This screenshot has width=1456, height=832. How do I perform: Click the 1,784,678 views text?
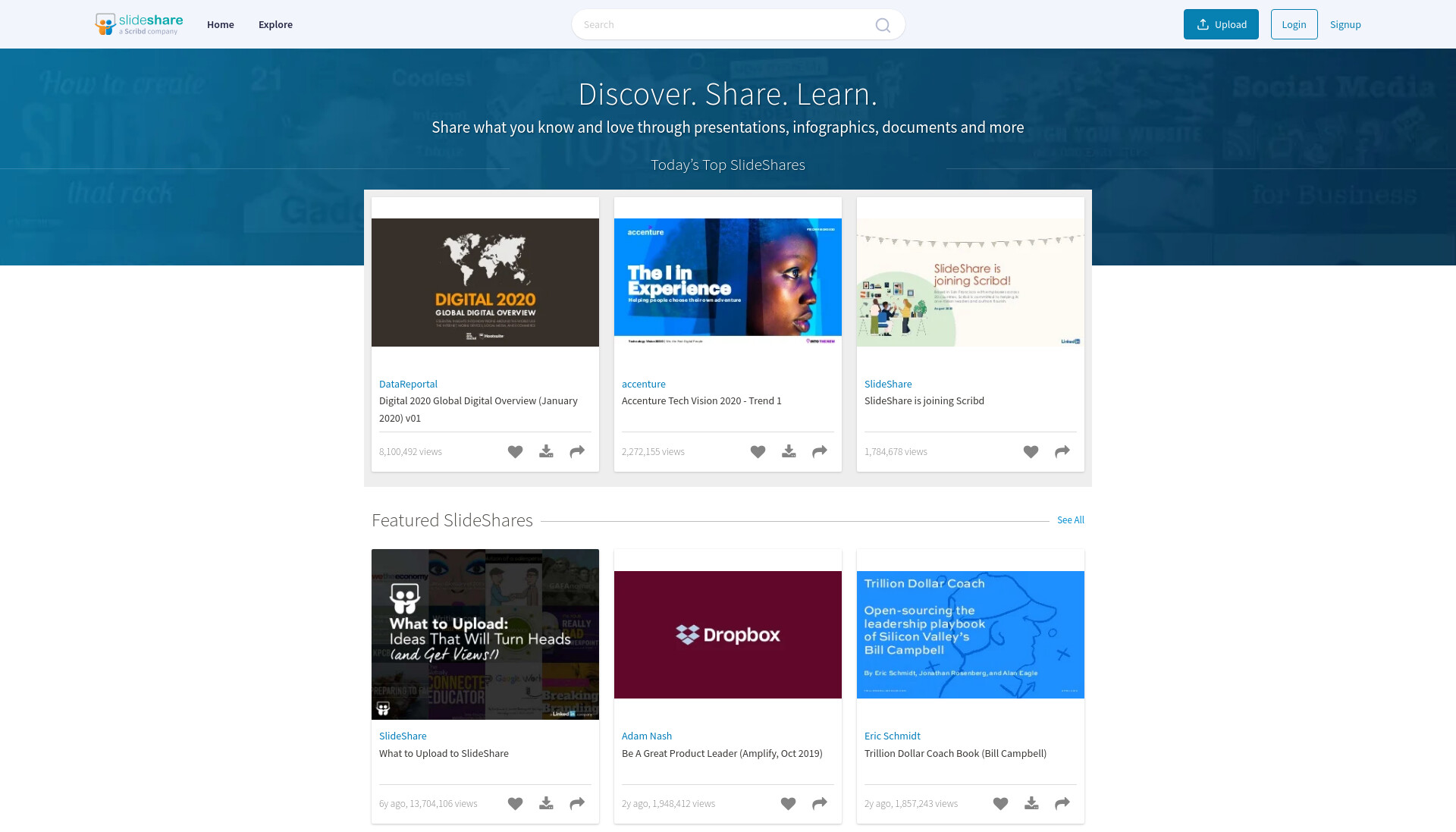[x=896, y=451]
